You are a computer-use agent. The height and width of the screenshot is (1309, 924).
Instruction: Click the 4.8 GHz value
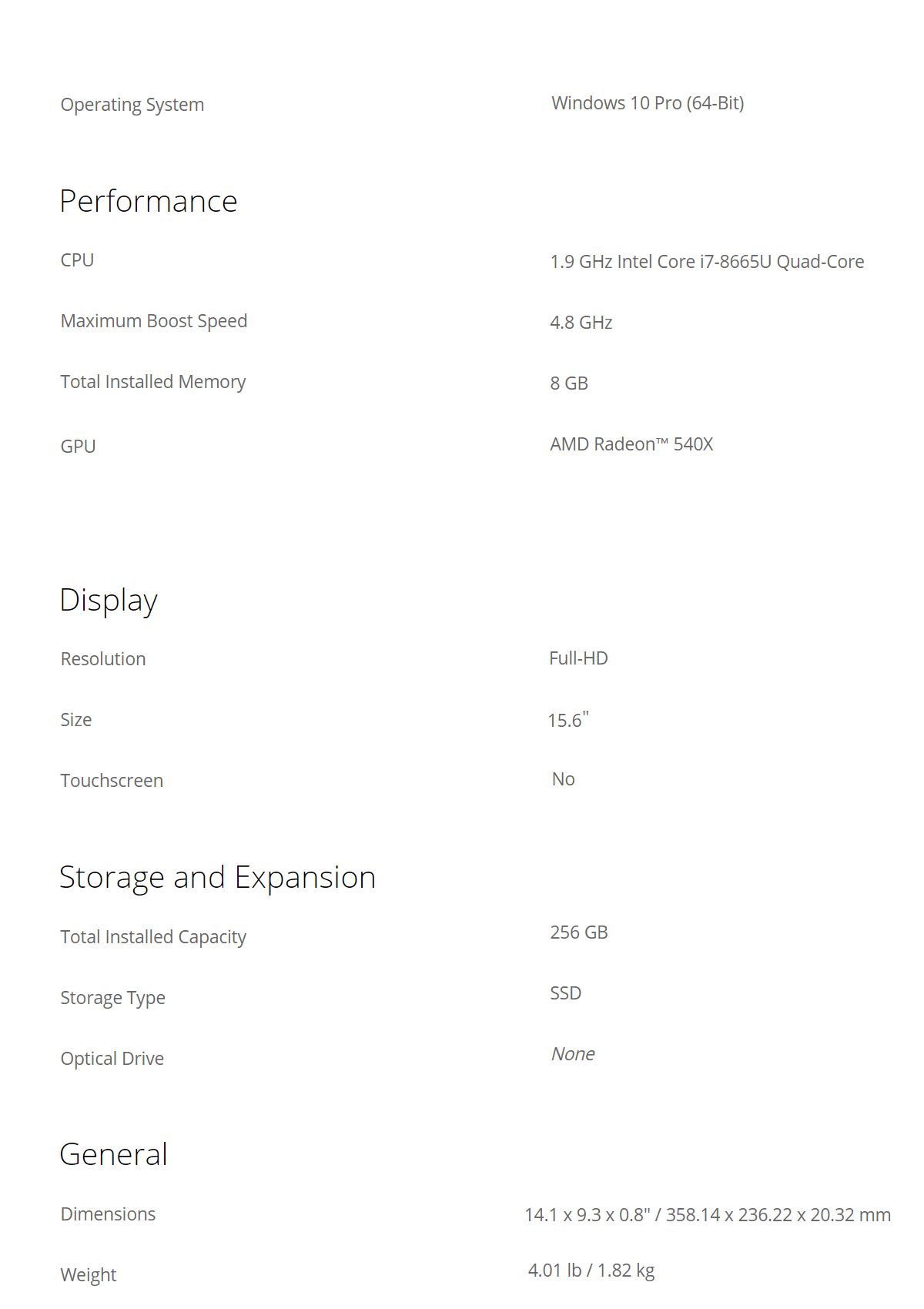pos(581,323)
